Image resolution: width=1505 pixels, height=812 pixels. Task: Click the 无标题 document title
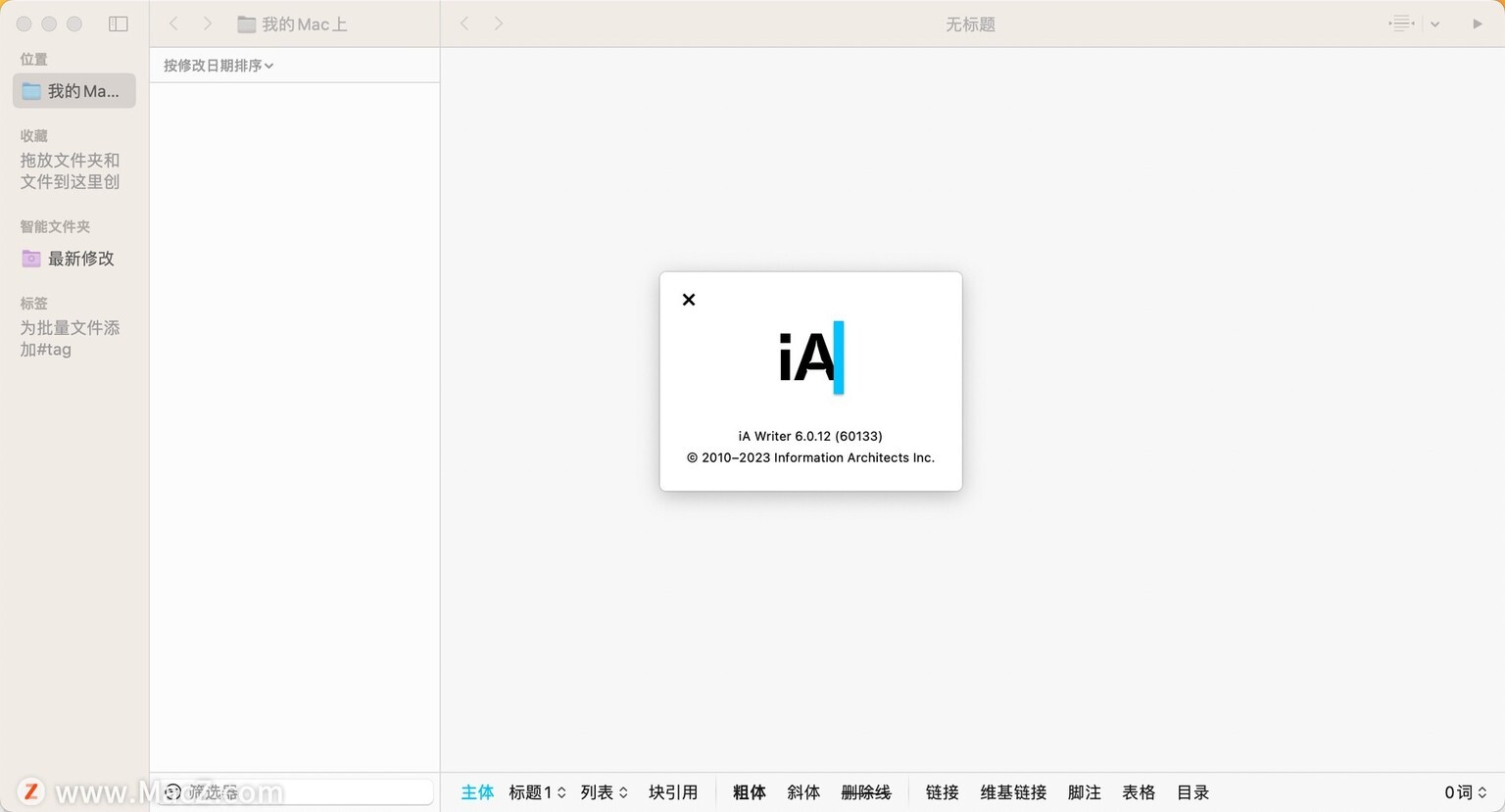(970, 24)
